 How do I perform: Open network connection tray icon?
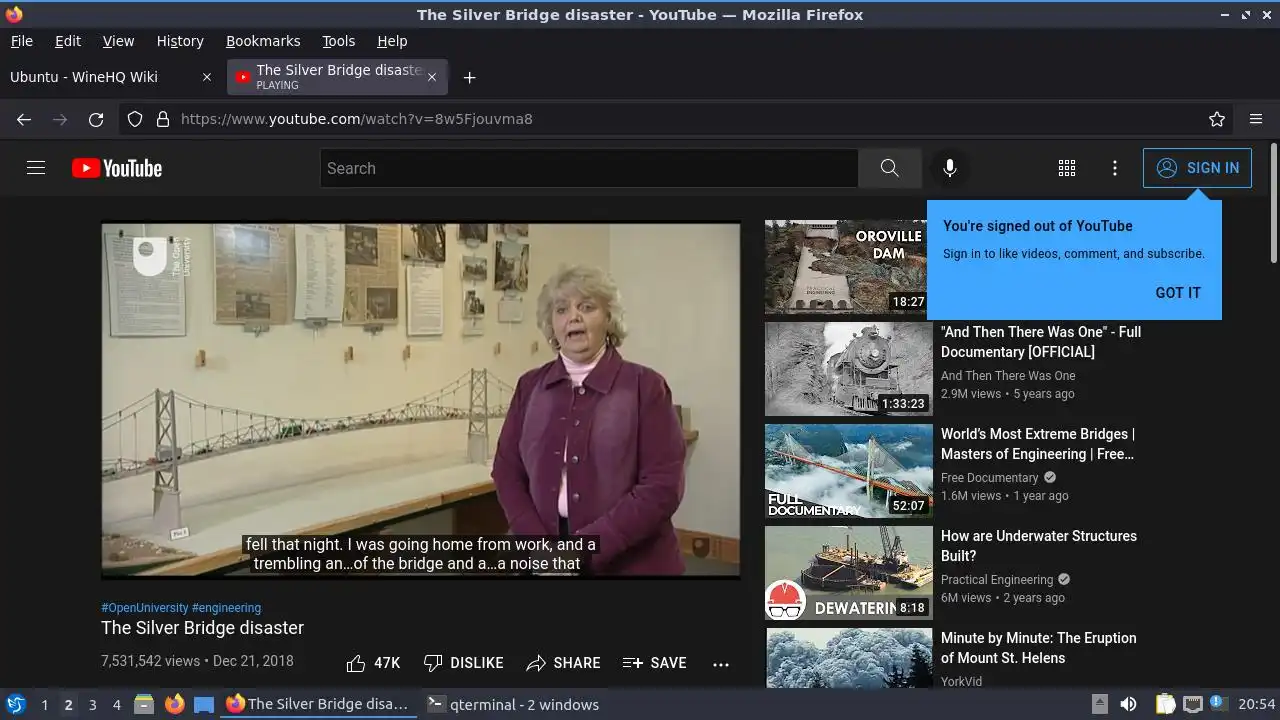click(1192, 704)
